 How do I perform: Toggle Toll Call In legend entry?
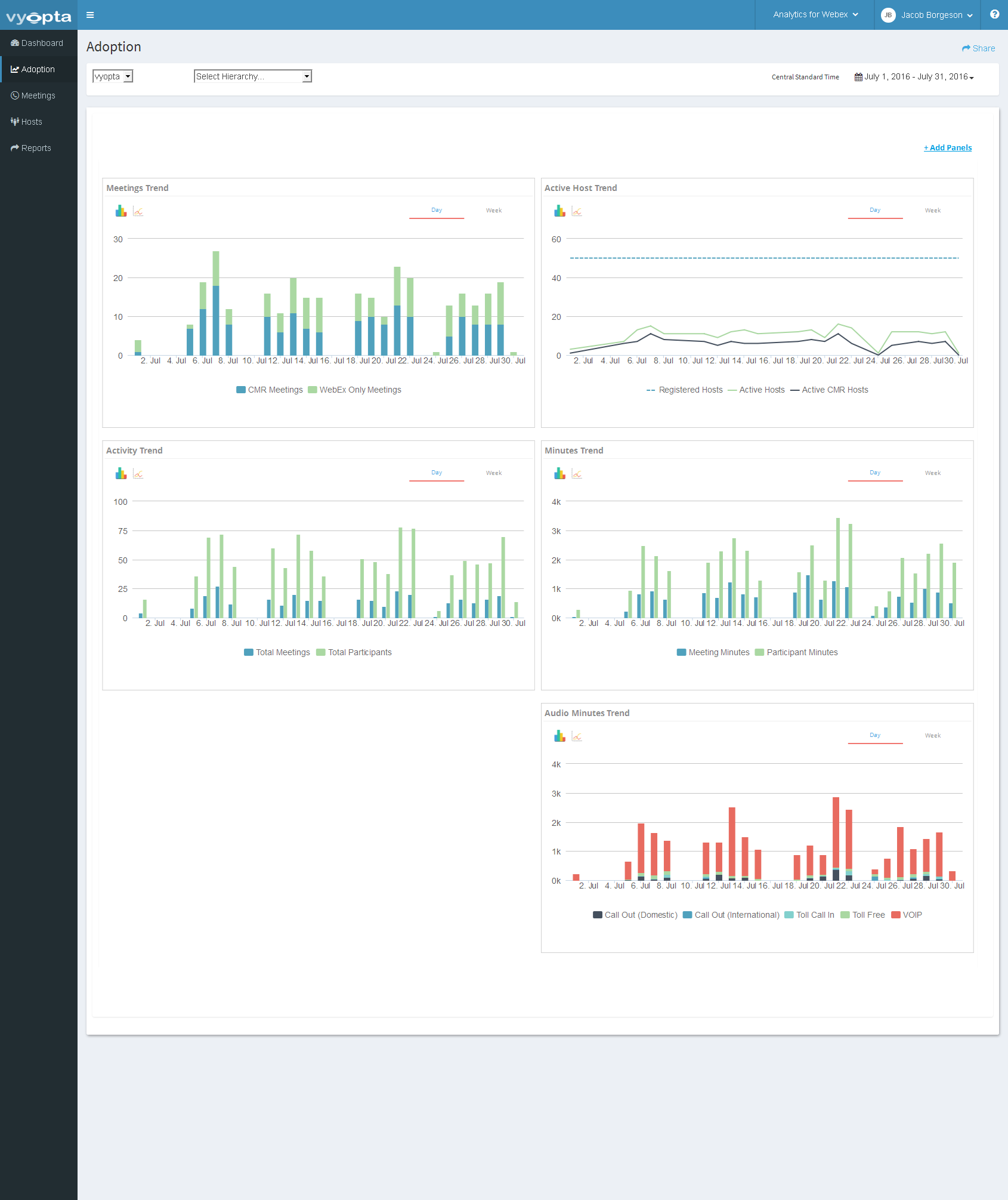(809, 915)
